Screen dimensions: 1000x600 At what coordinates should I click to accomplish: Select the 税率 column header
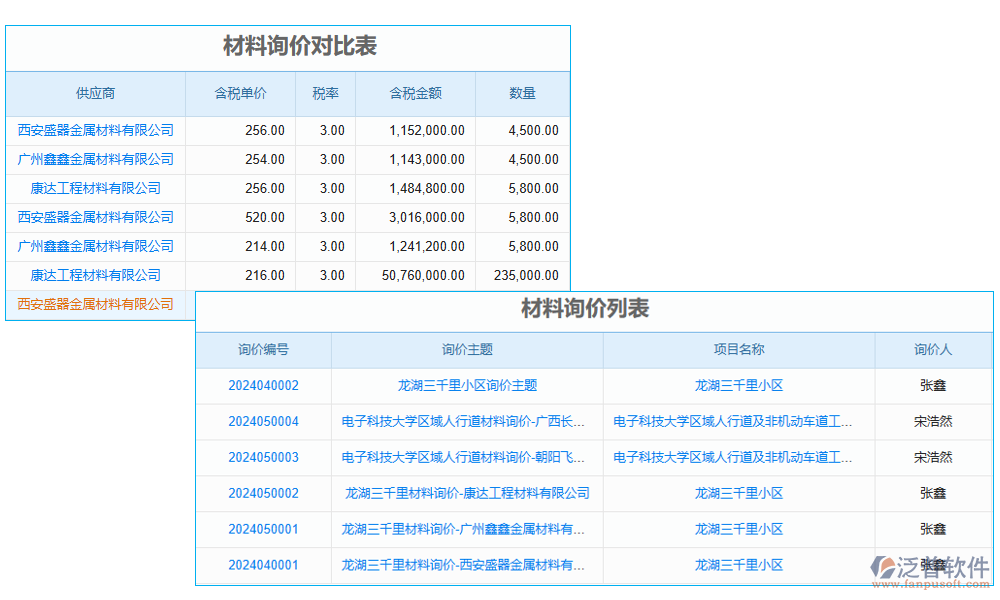pos(324,93)
